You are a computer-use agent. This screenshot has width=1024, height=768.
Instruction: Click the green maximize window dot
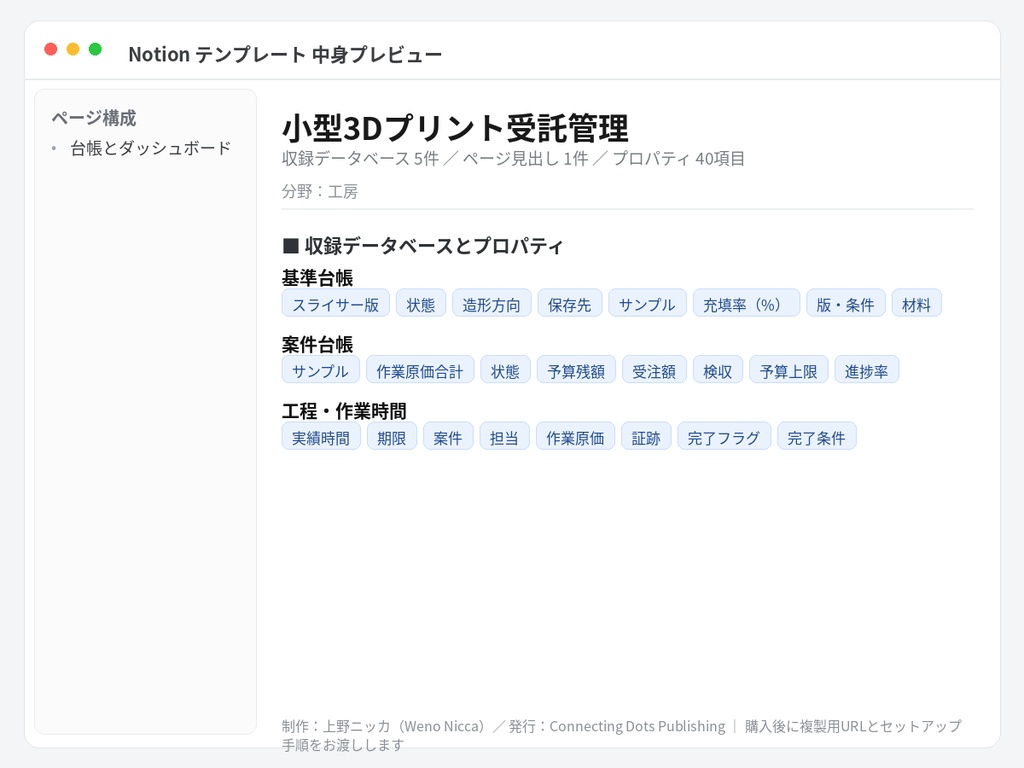click(x=95, y=49)
